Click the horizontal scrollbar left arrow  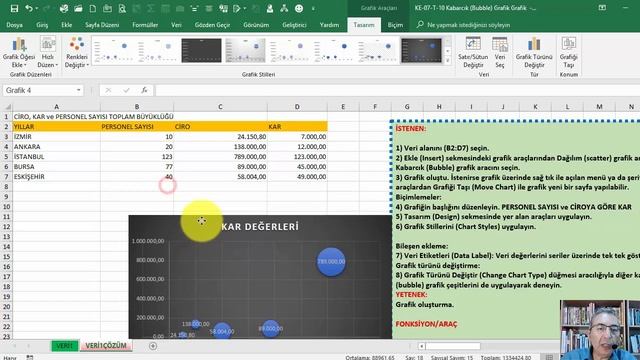[421, 346]
